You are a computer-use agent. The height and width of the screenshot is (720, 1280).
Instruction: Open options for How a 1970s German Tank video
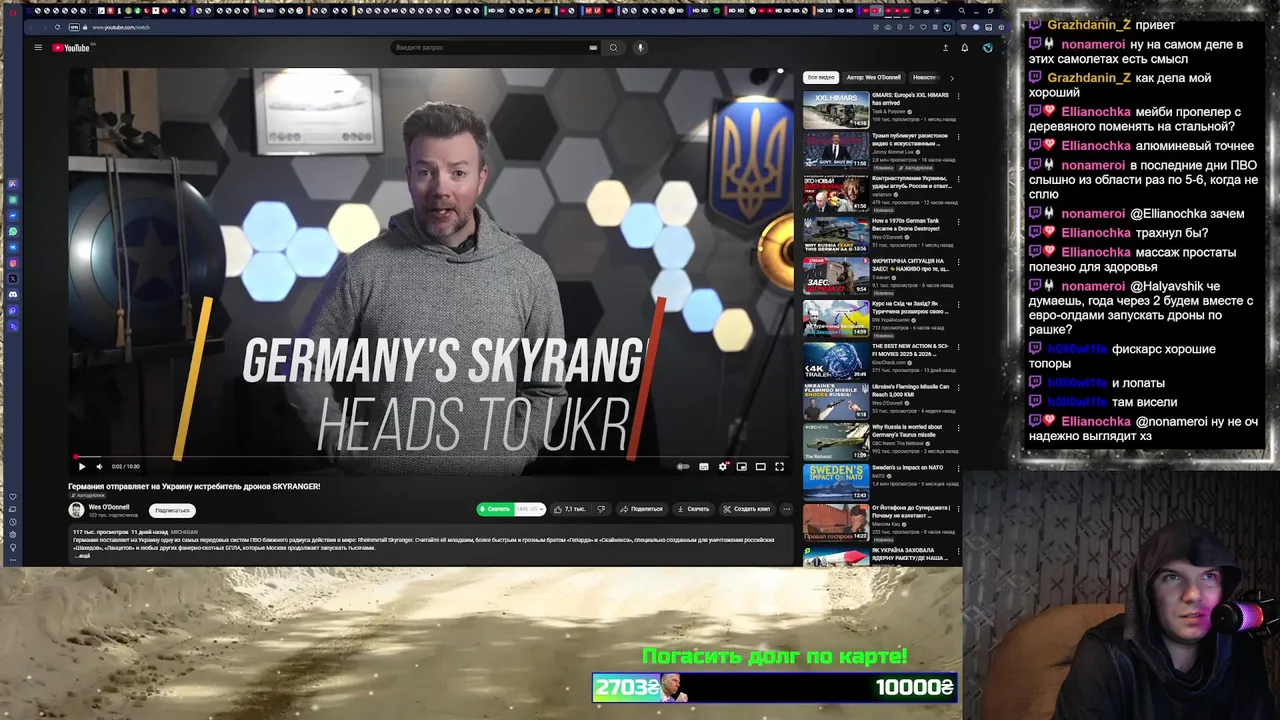[x=958, y=222]
